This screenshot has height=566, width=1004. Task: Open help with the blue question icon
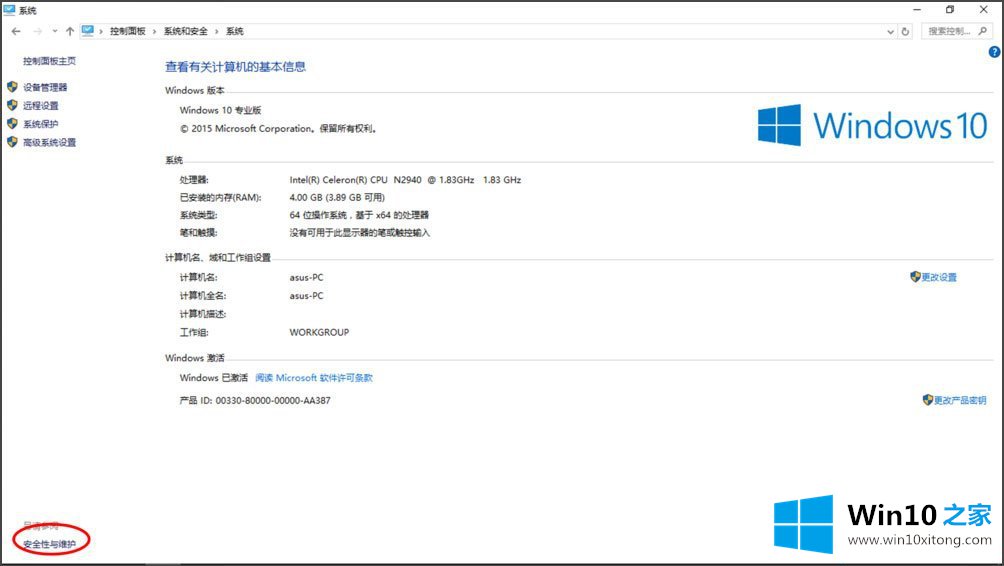[994, 52]
